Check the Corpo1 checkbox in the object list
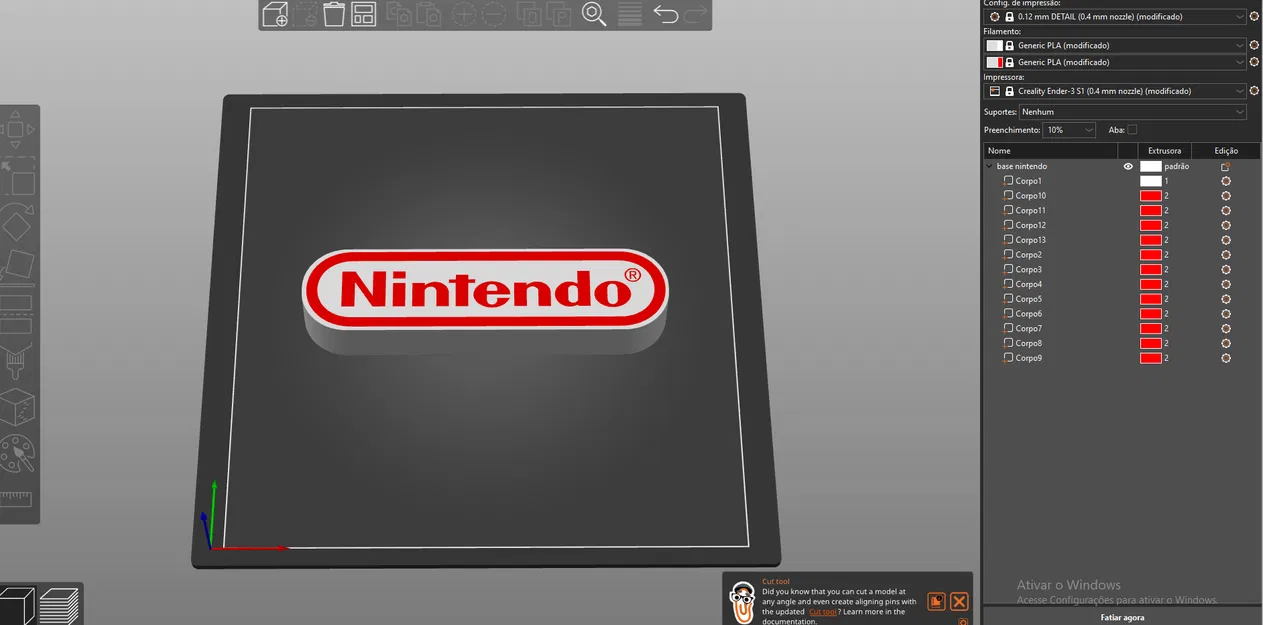This screenshot has height=625, width=1263. (x=1008, y=180)
